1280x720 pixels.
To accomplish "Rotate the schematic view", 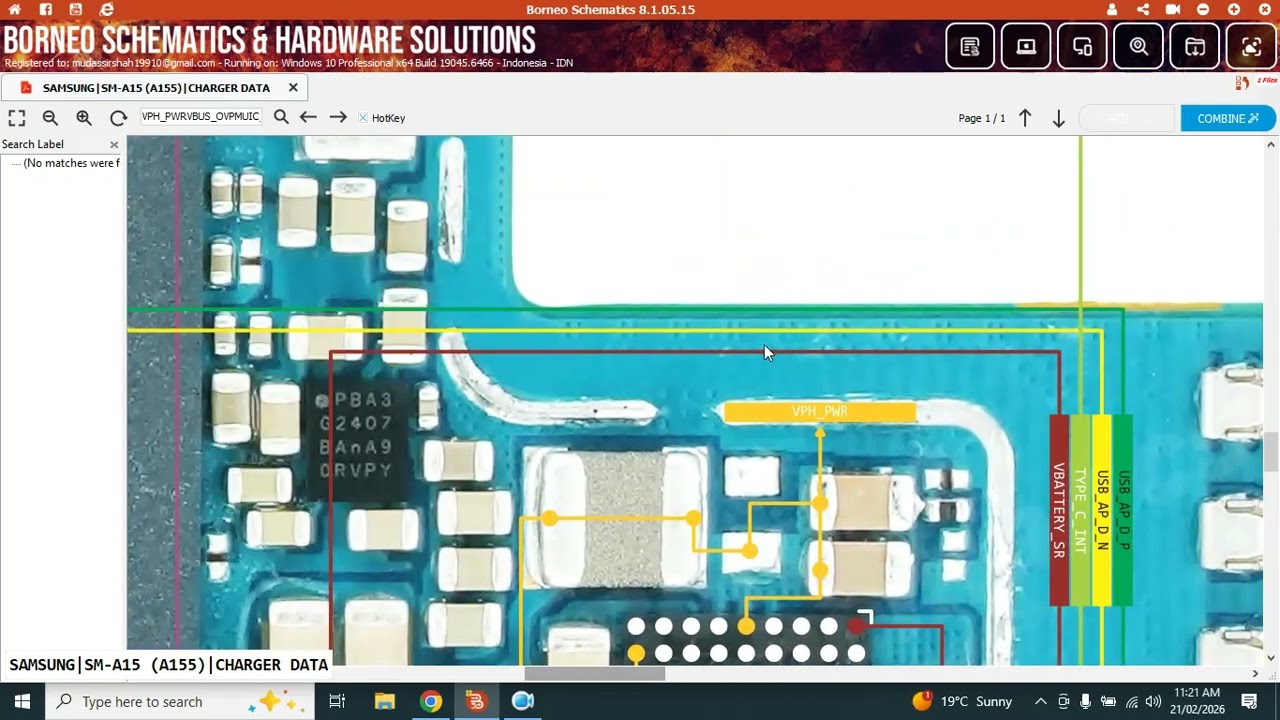I will coord(118,118).
